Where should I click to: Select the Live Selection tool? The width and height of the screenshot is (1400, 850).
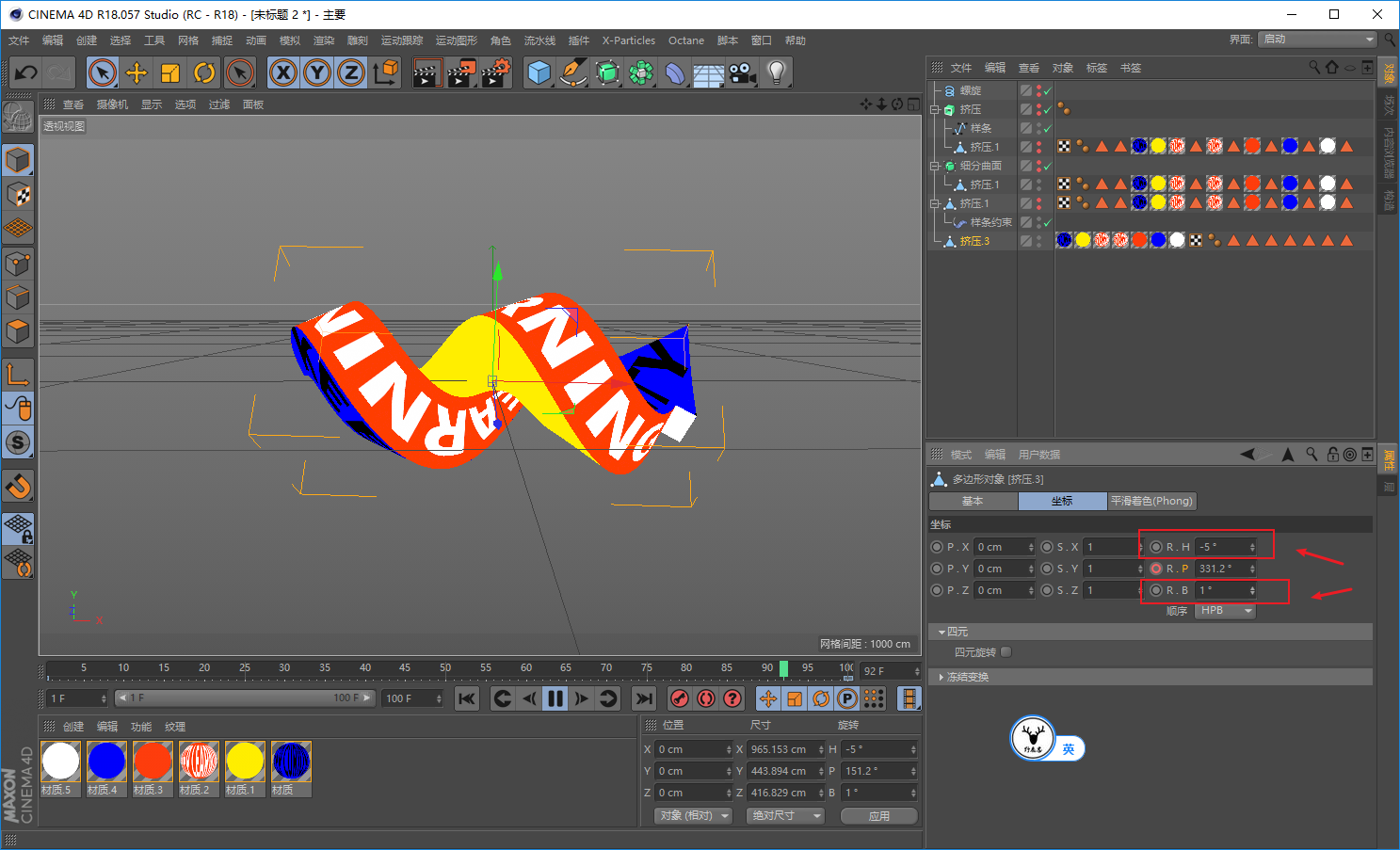103,72
